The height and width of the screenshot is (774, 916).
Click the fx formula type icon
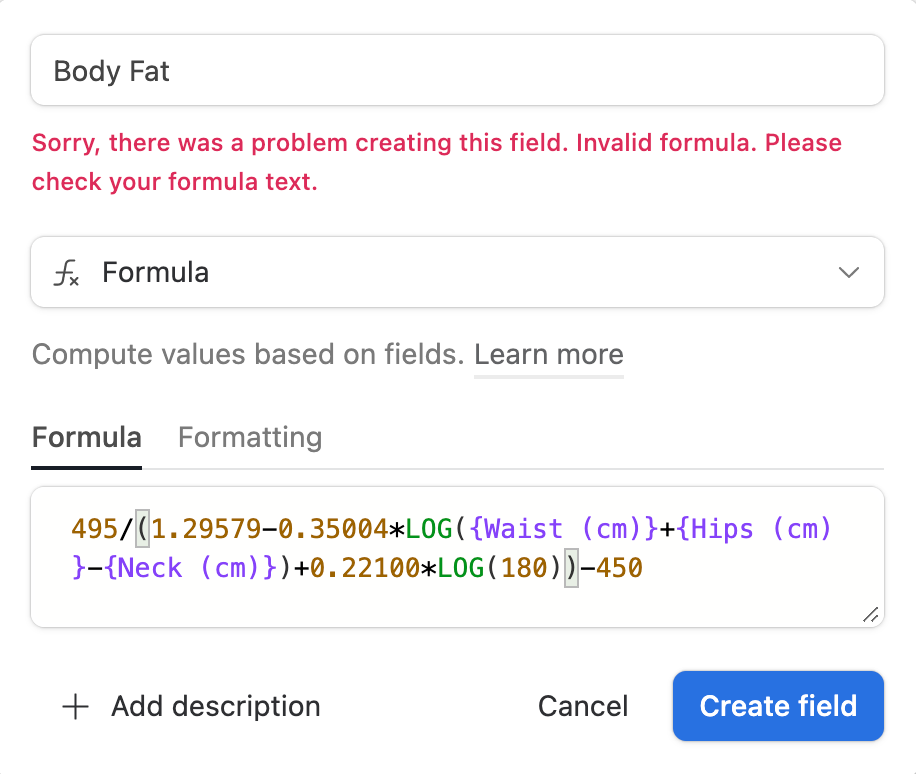pos(67,273)
